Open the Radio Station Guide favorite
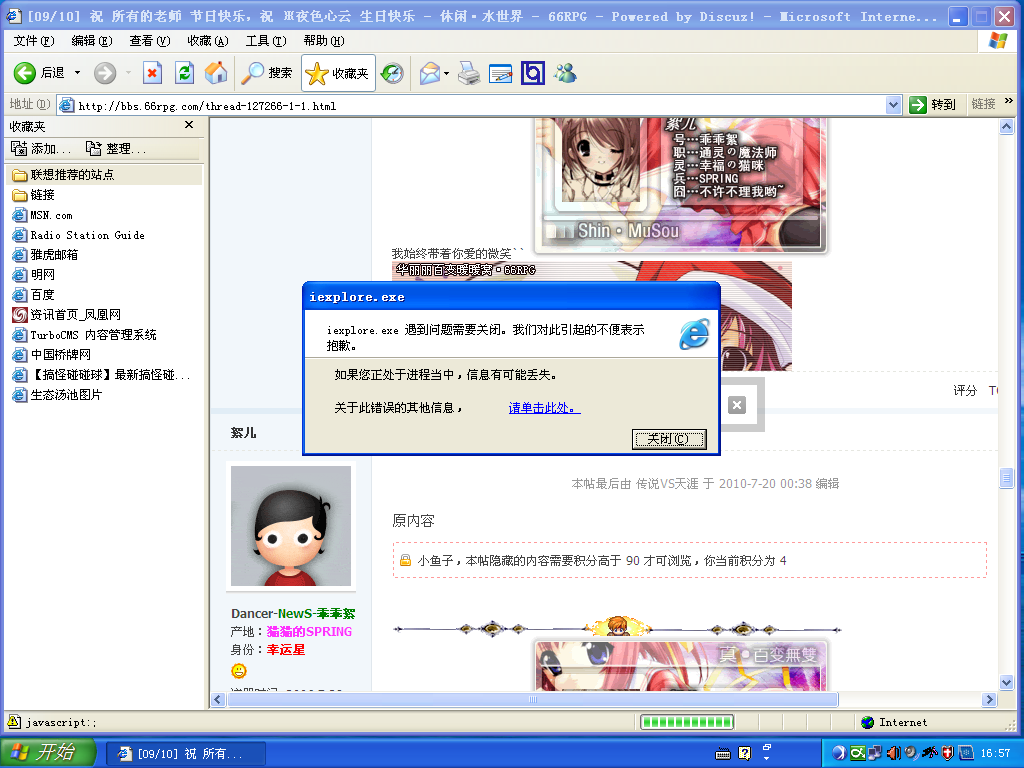This screenshot has height=768, width=1024. point(78,235)
